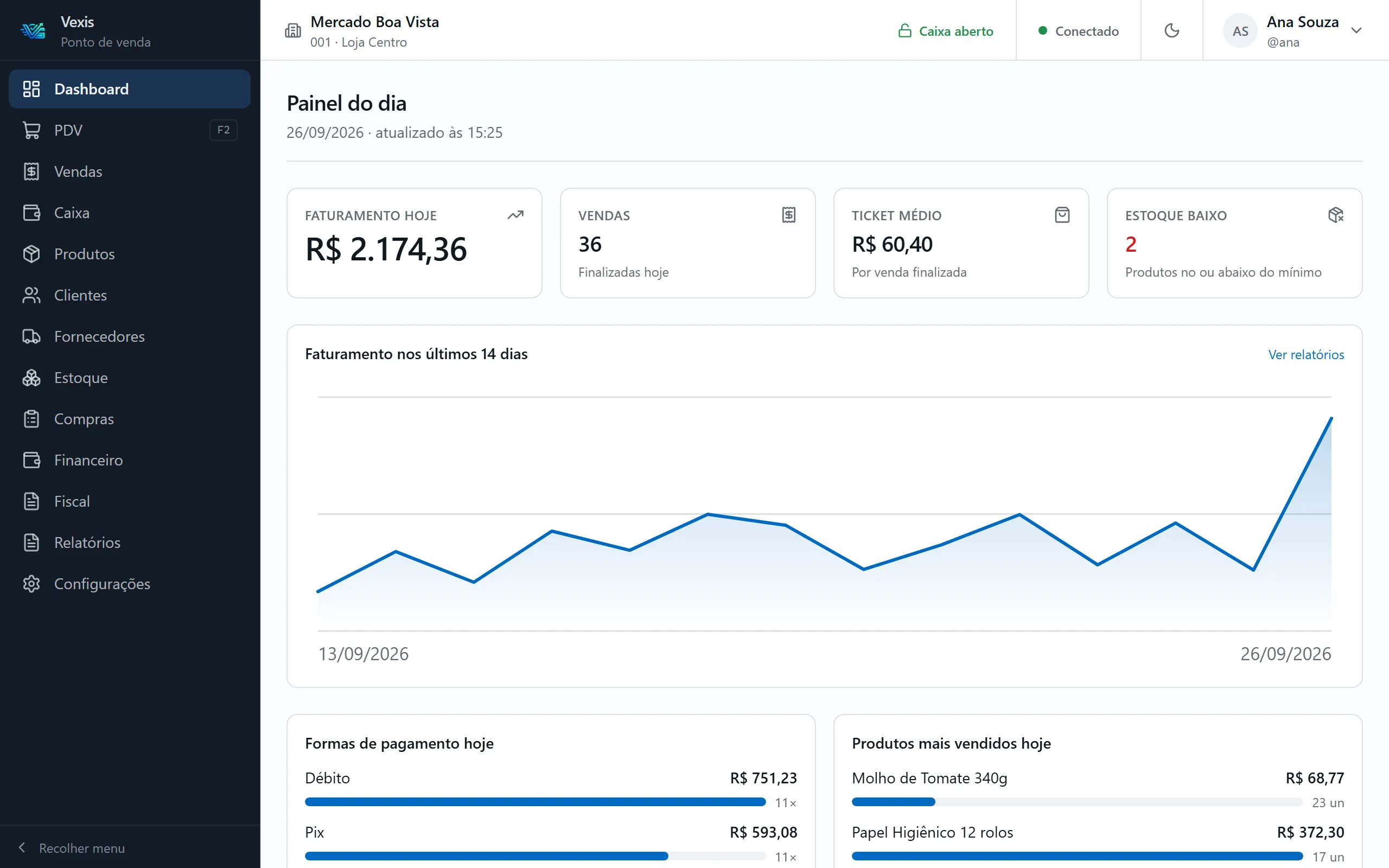Click the green Conectado status dot
Viewport: 1389px width, 868px height.
pos(1043,30)
